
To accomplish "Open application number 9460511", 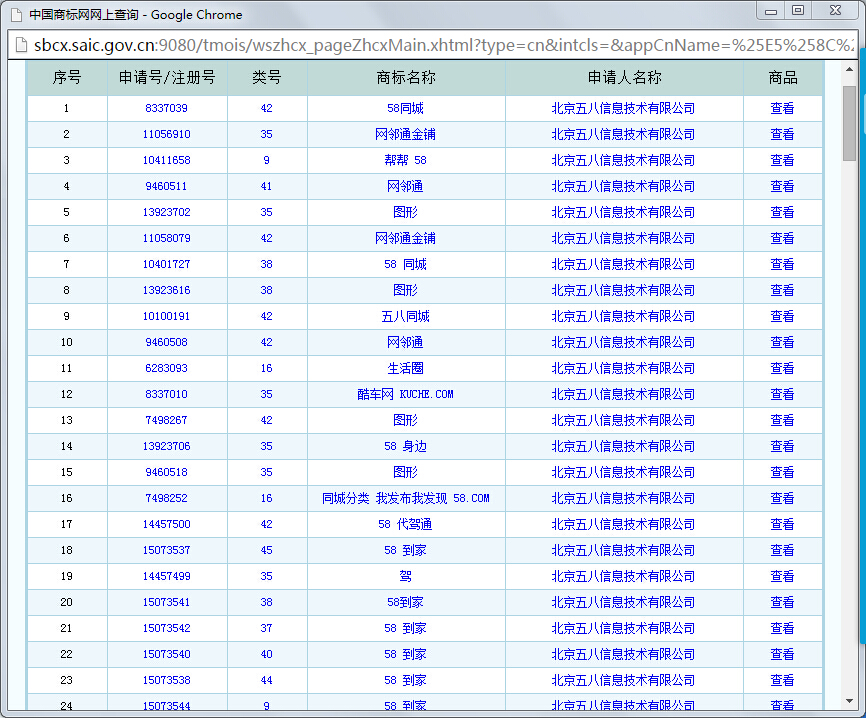I will pyautogui.click(x=166, y=186).
